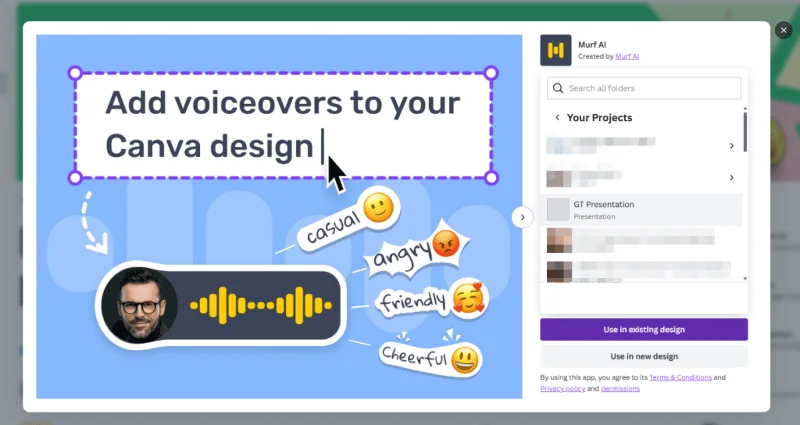Click the Presentation type label
Image resolution: width=800 pixels, height=425 pixels.
point(594,216)
